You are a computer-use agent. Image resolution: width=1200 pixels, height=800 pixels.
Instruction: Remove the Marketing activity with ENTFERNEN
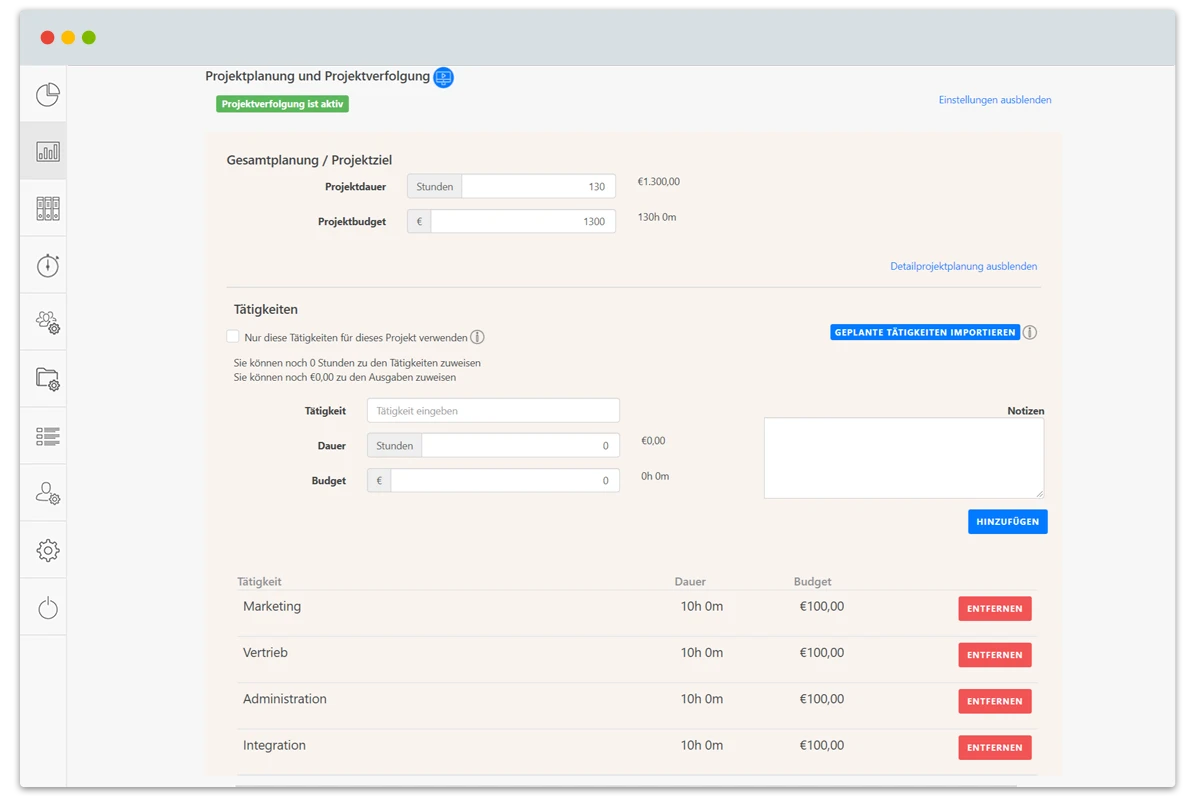[x=994, y=608]
